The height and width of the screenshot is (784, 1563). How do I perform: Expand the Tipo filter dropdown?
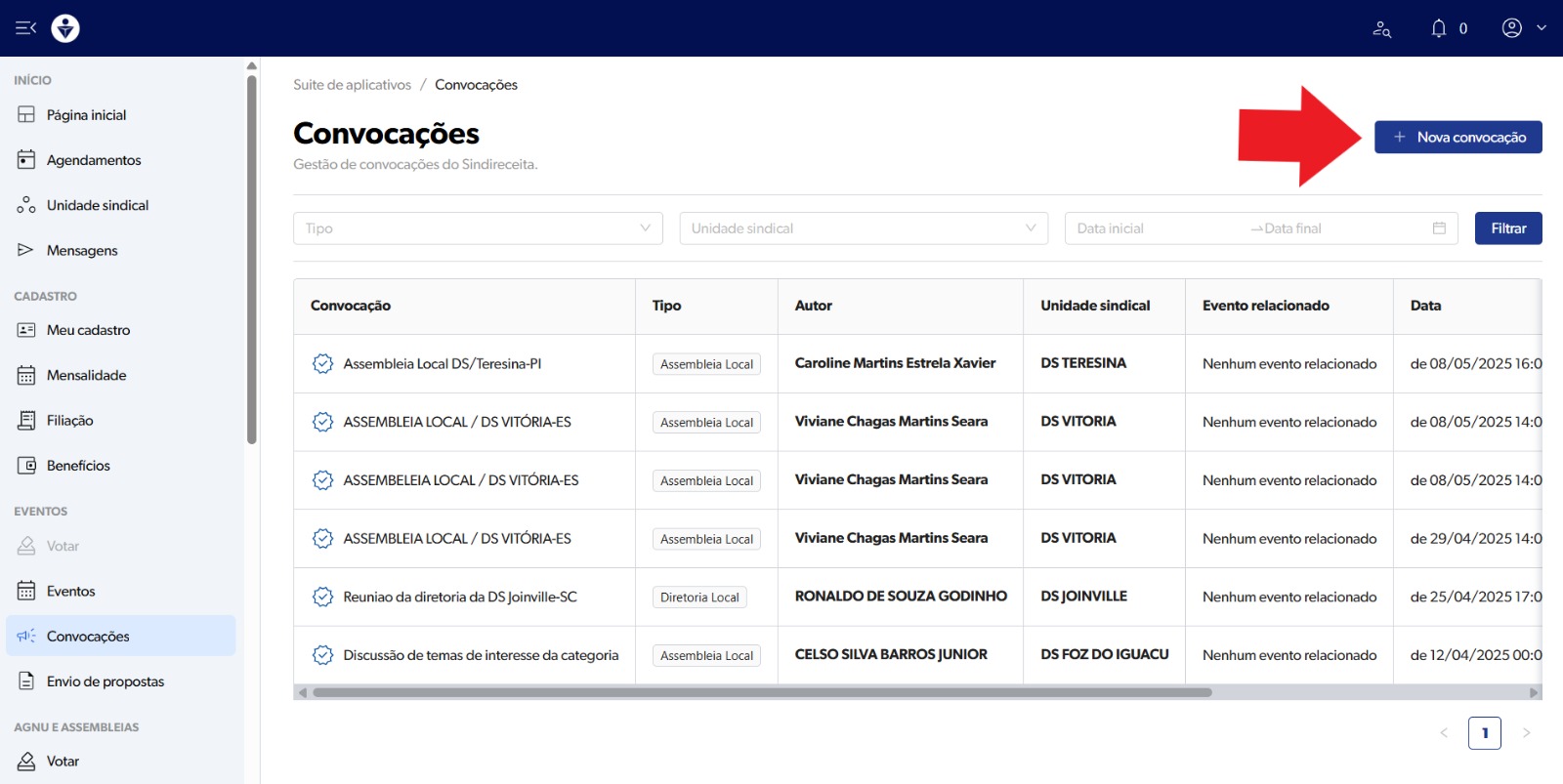478,228
